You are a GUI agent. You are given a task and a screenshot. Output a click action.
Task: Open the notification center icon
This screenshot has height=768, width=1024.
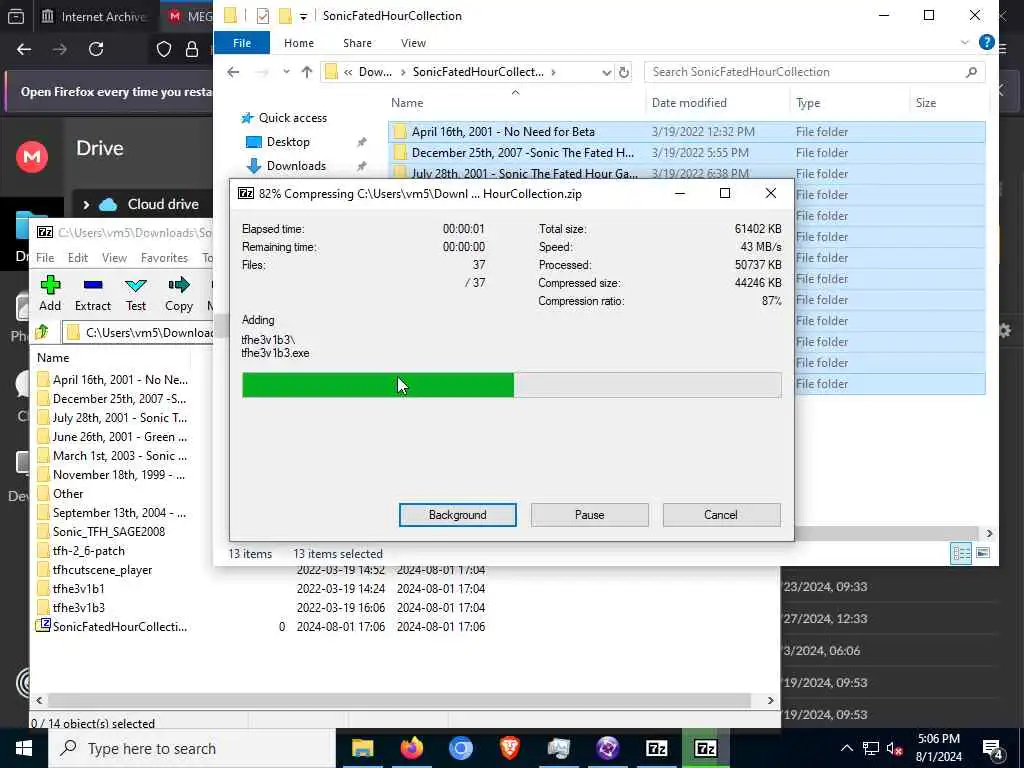coord(993,749)
